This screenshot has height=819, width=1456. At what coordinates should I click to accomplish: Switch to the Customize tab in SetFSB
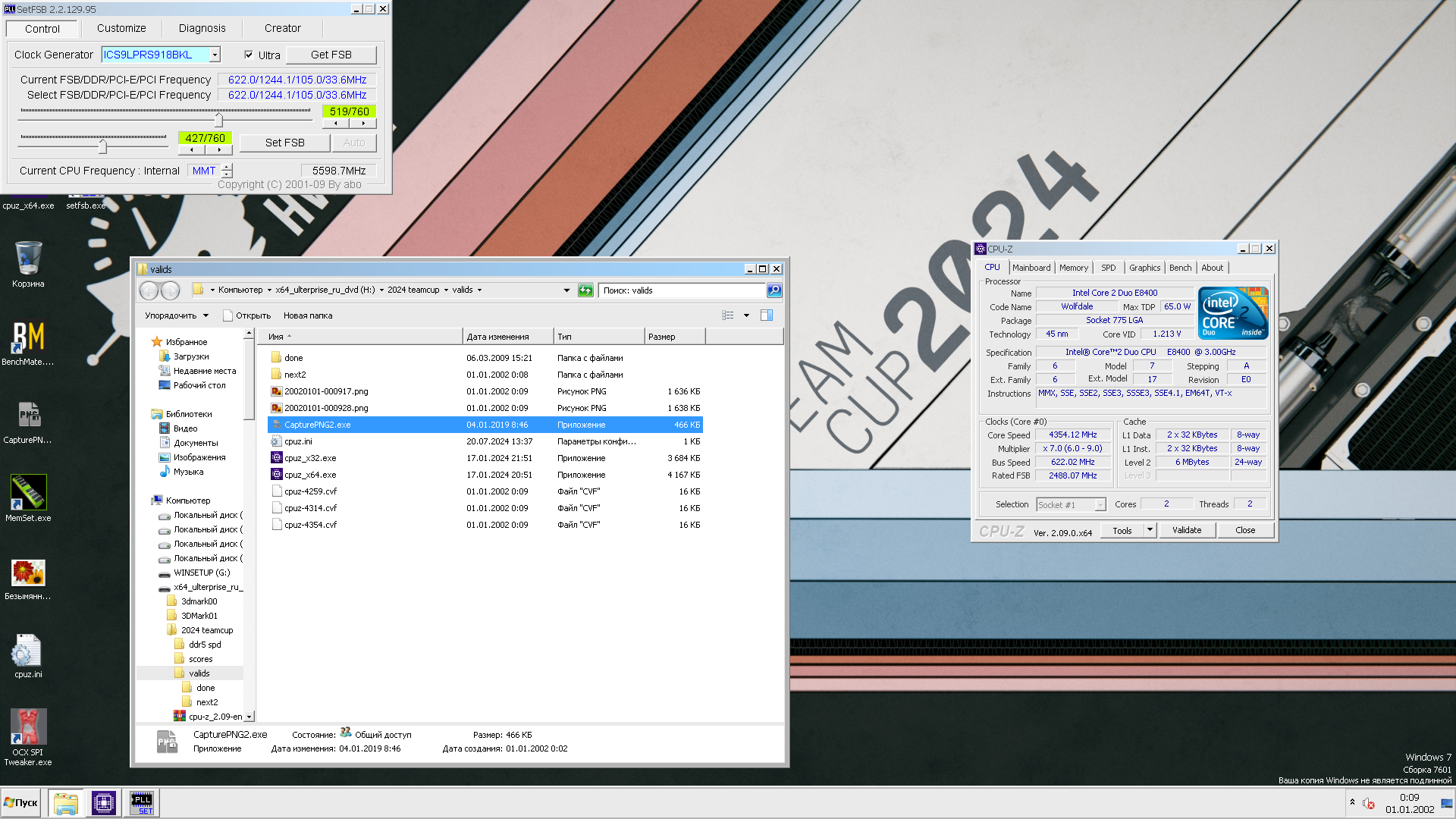[x=121, y=28]
